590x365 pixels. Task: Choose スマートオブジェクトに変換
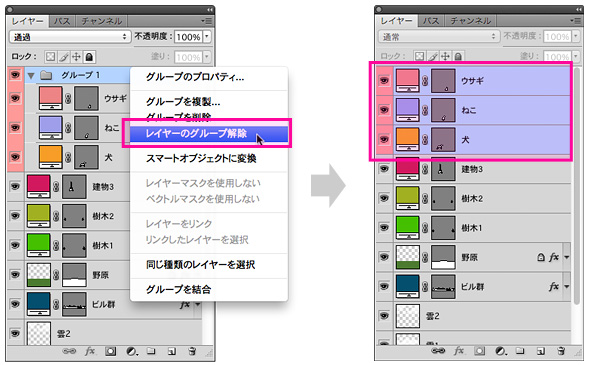click(x=201, y=158)
